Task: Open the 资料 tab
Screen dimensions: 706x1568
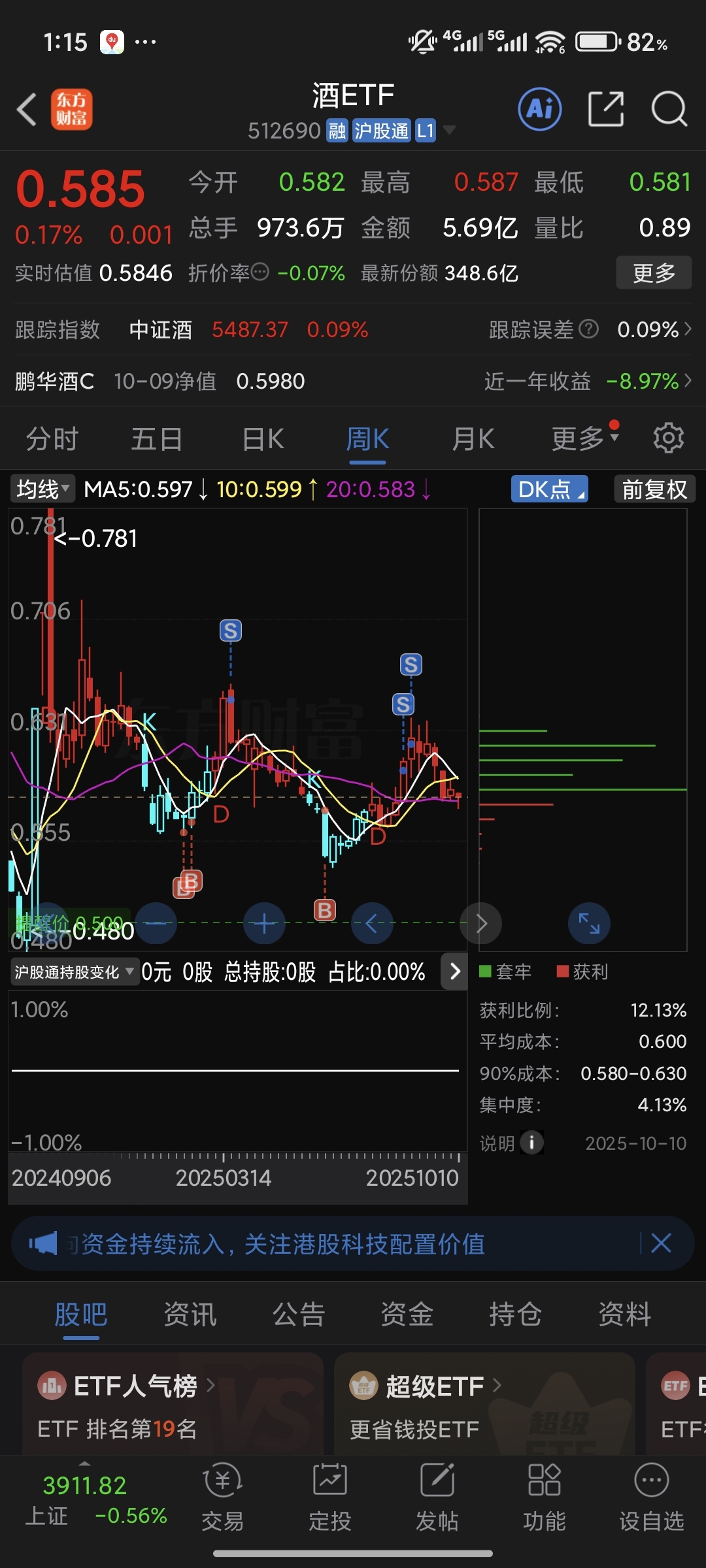Action: pyautogui.click(x=625, y=1314)
